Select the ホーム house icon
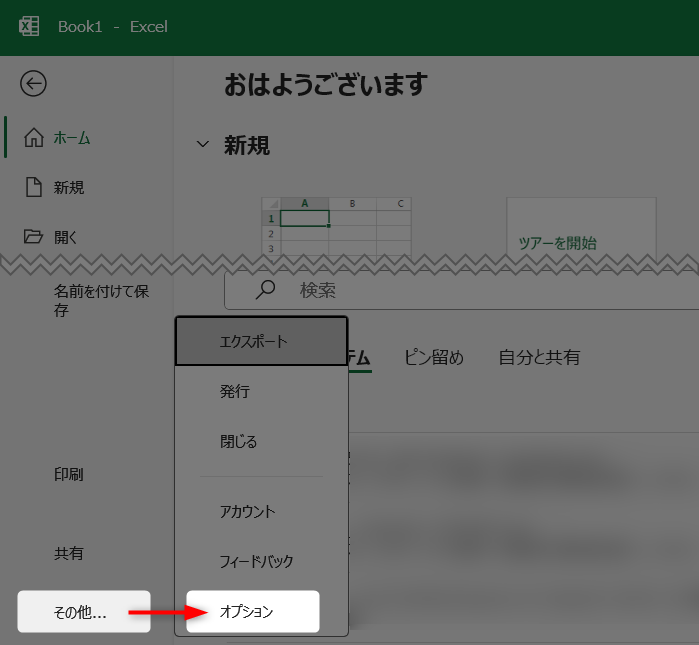This screenshot has height=645, width=699. point(34,137)
